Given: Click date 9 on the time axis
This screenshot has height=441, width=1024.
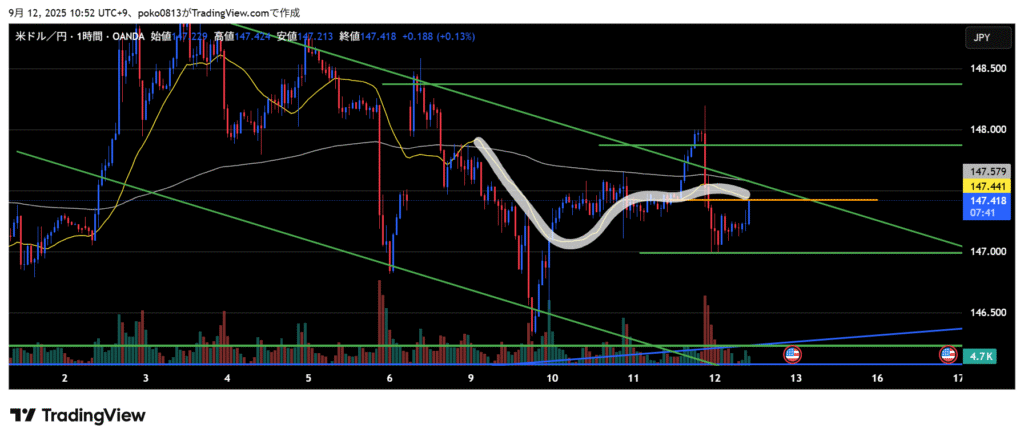Looking at the screenshot, I should (470, 378).
